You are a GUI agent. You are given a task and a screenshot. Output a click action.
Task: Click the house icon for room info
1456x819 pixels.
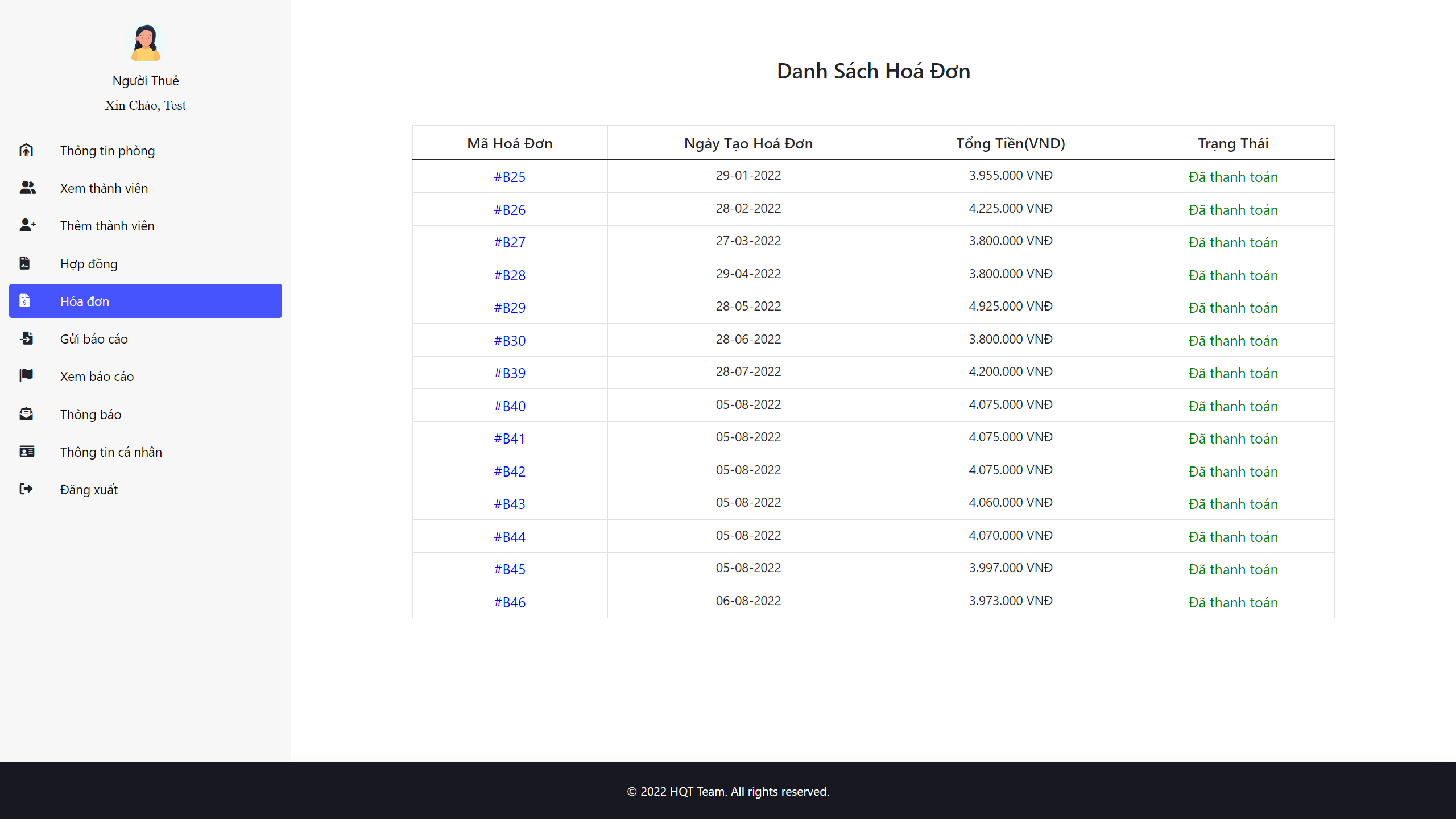[26, 150]
